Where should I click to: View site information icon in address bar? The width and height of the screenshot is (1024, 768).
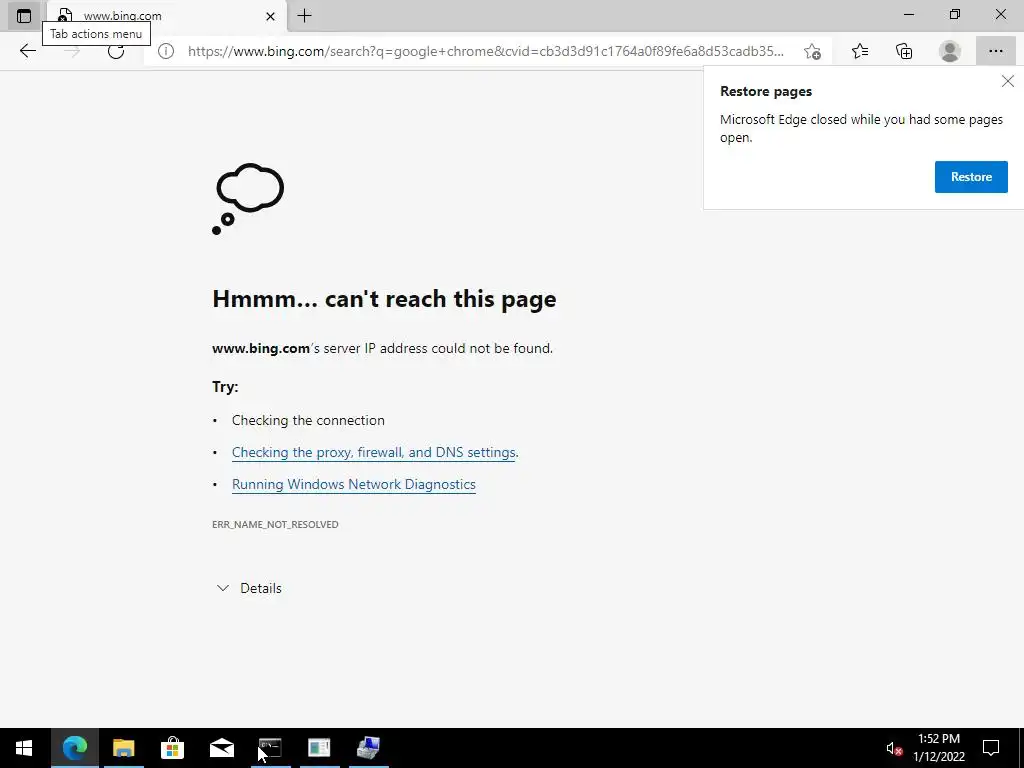[166, 51]
